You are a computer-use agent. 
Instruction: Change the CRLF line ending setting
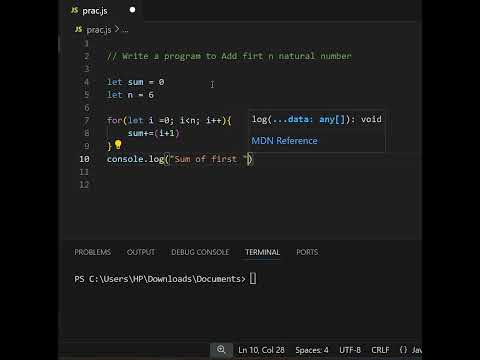coord(380,350)
